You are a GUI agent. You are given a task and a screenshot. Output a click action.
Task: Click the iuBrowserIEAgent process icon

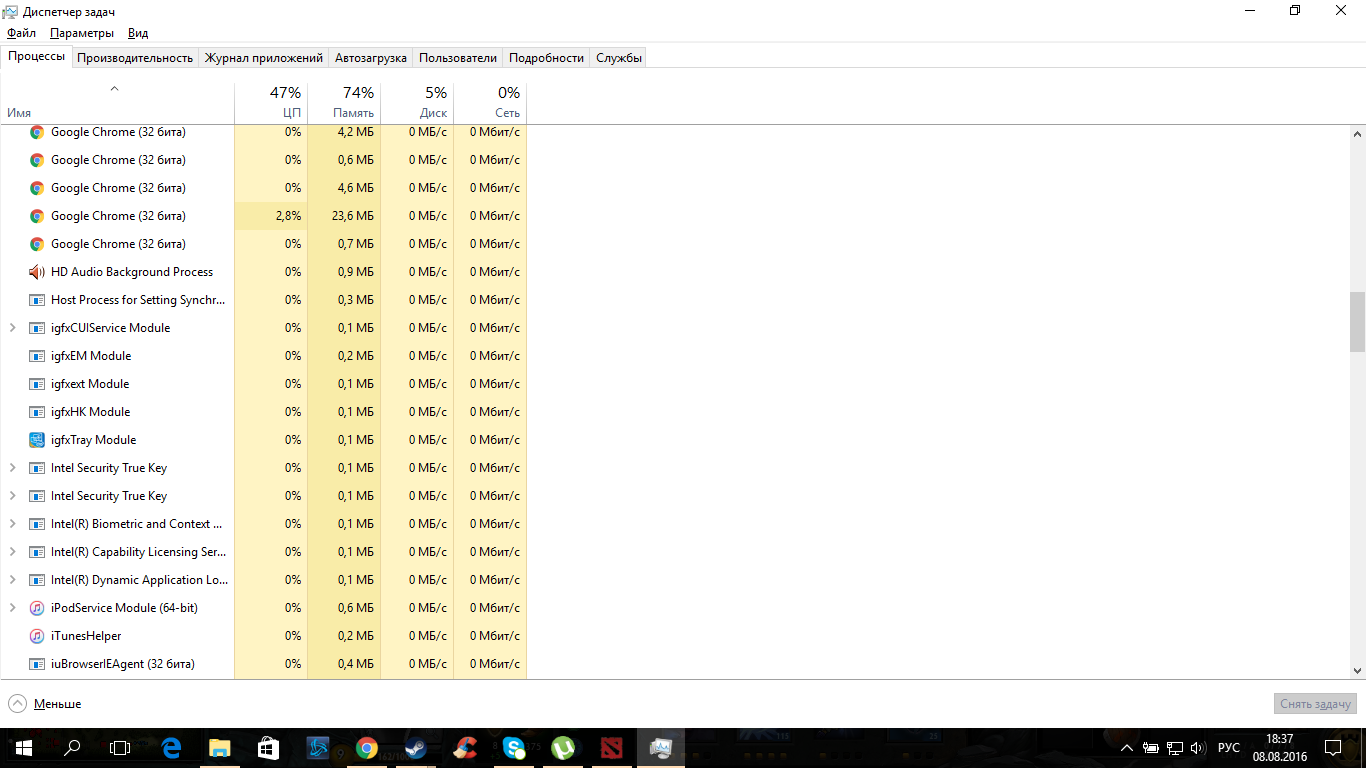point(37,664)
